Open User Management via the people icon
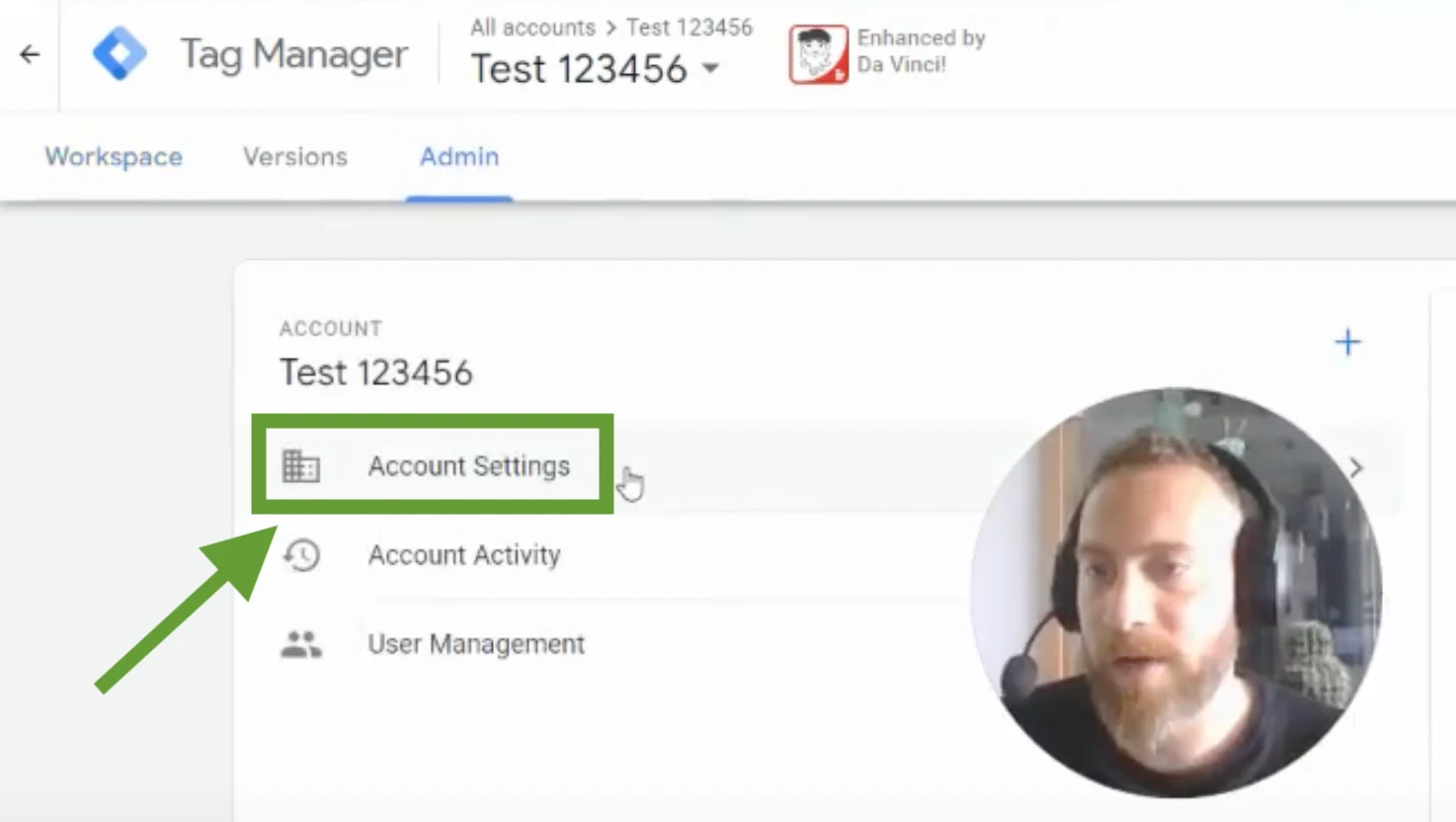Image resolution: width=1456 pixels, height=822 pixels. [300, 643]
